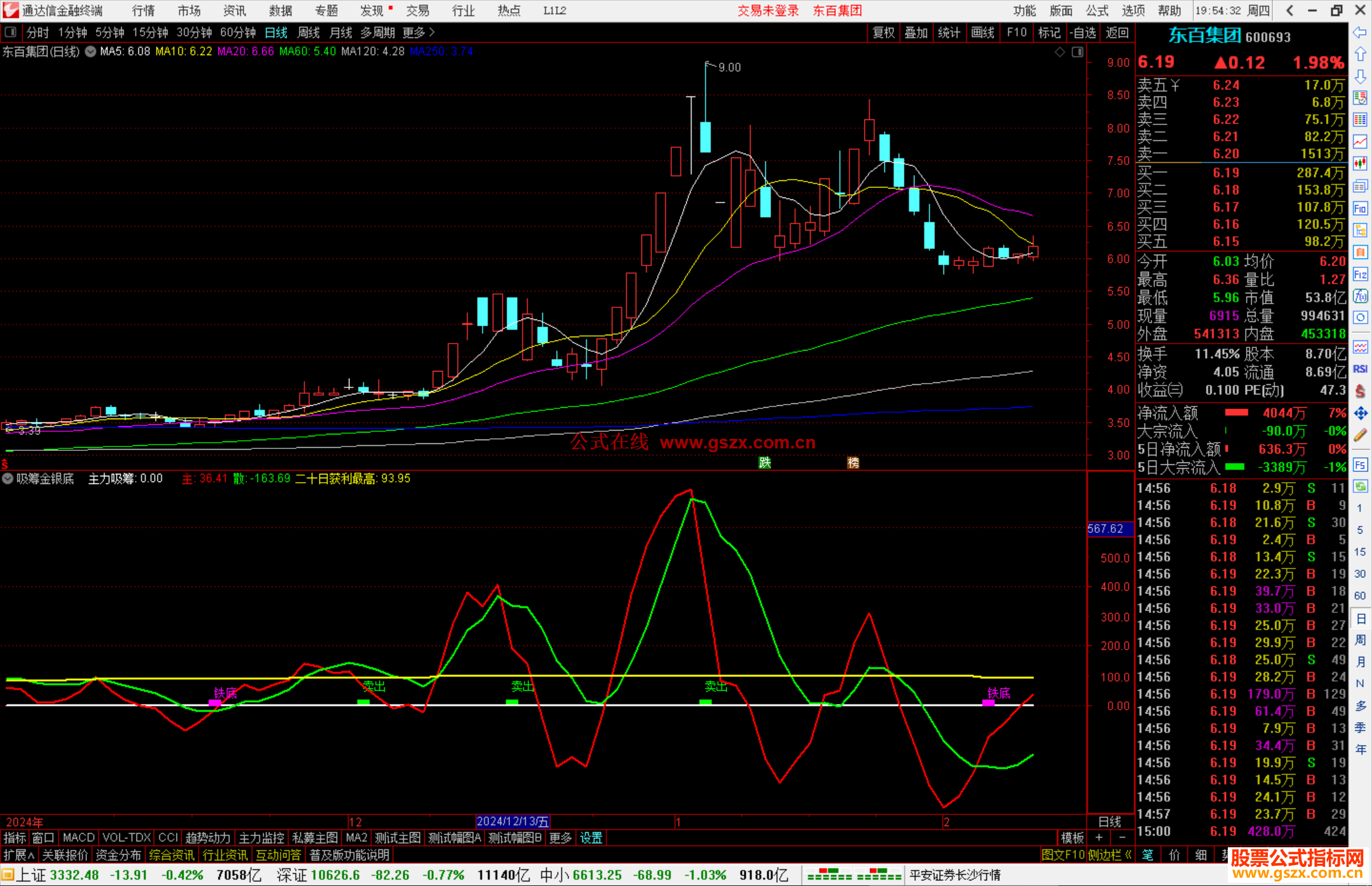The width and height of the screenshot is (1372, 886).
Task: Switch to 5-minute period in sidebar
Action: 1360,530
